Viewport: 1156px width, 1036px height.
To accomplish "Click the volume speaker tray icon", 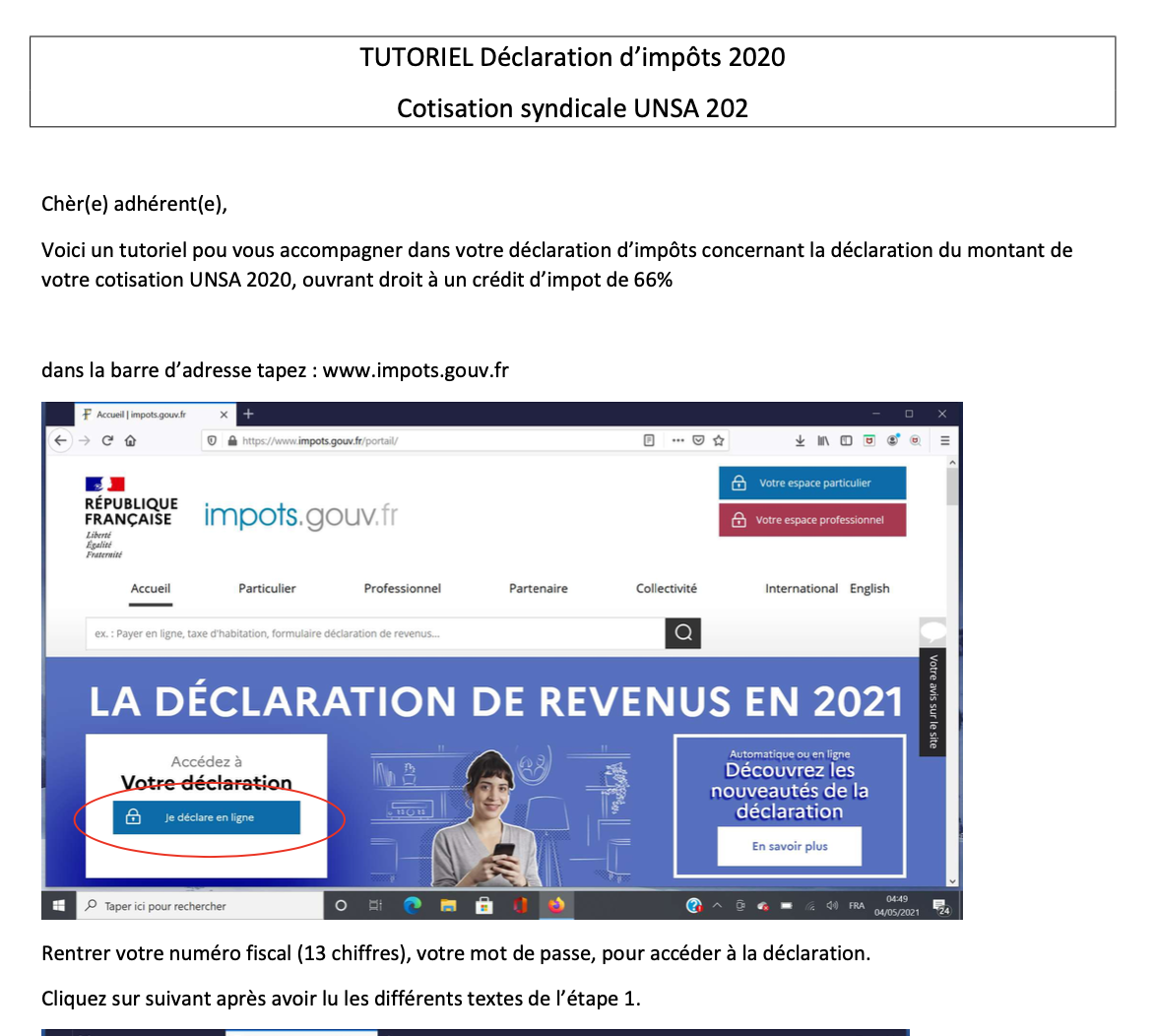I will coord(833,905).
